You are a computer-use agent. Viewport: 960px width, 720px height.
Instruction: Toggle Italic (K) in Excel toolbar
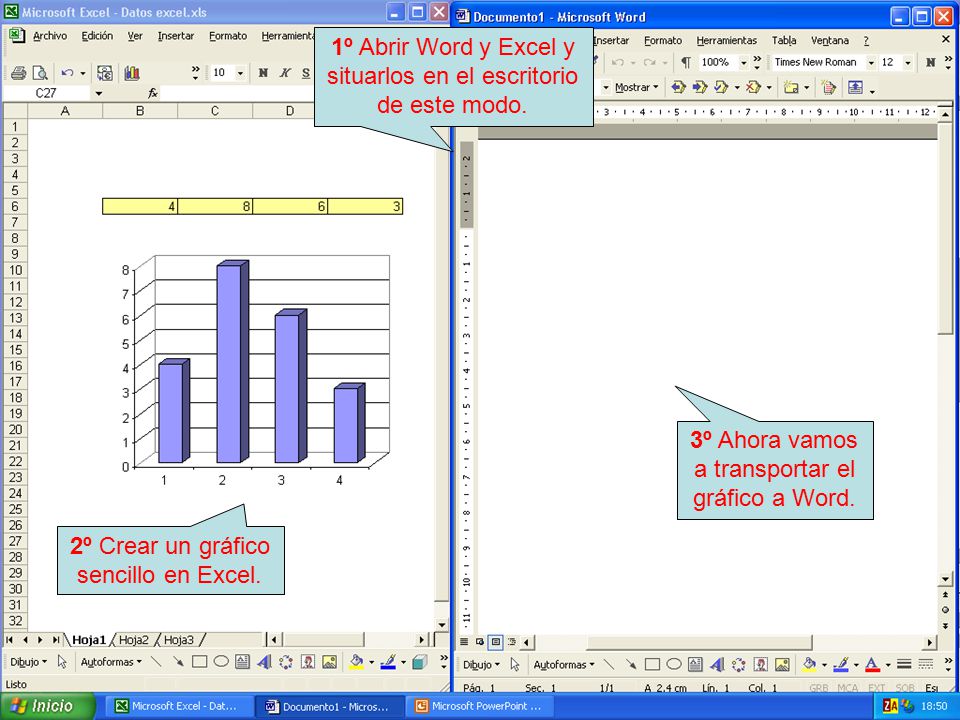tap(285, 73)
